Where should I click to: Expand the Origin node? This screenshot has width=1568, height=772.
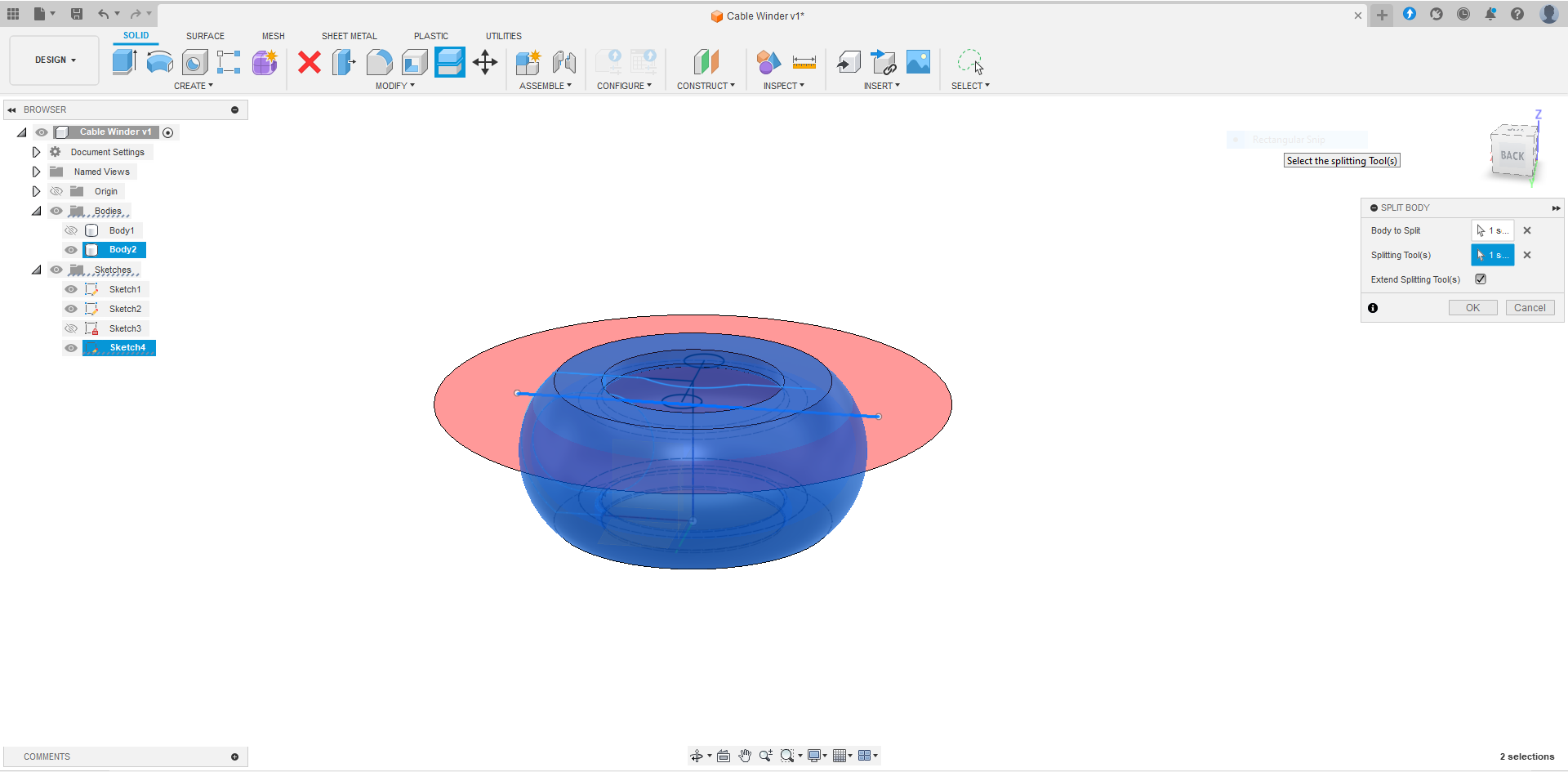point(36,191)
